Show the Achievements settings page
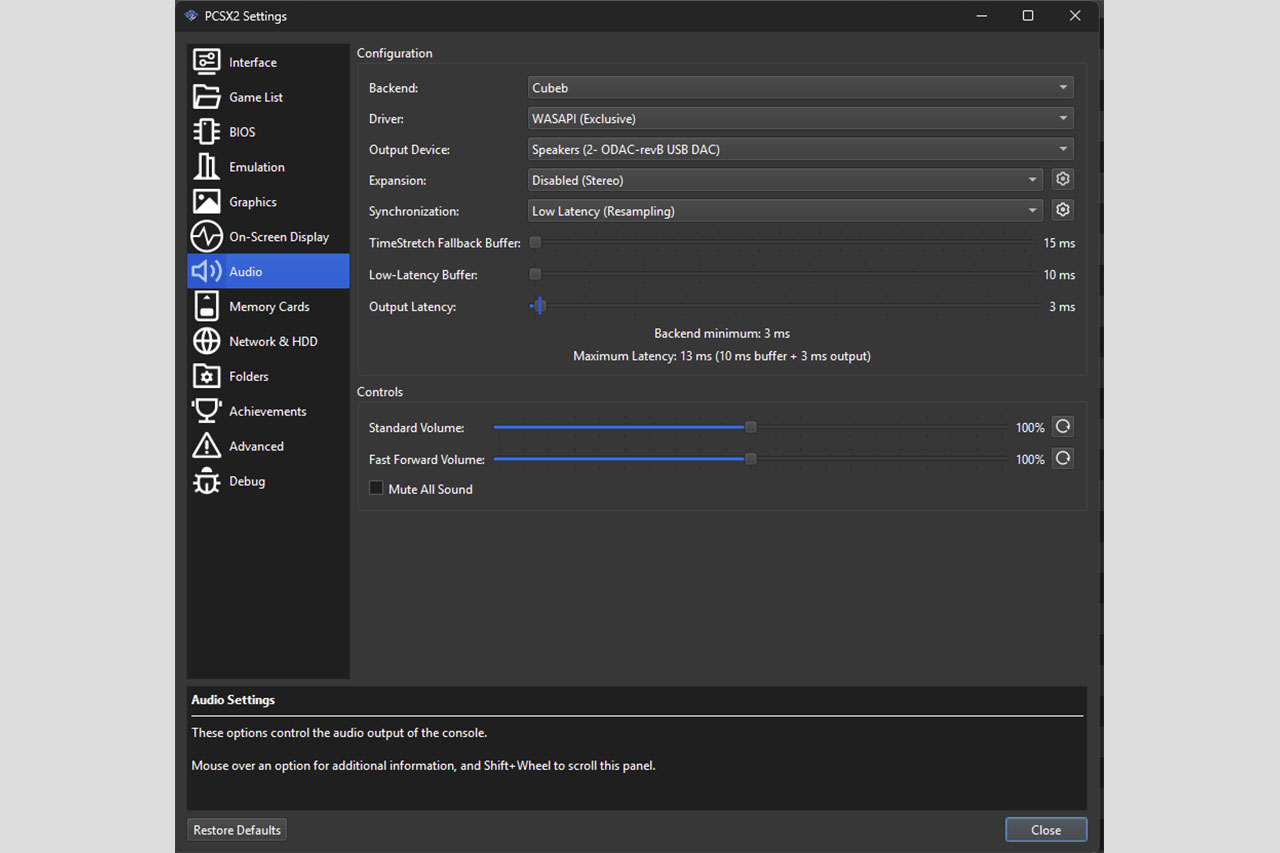The width and height of the screenshot is (1280, 853). (268, 411)
